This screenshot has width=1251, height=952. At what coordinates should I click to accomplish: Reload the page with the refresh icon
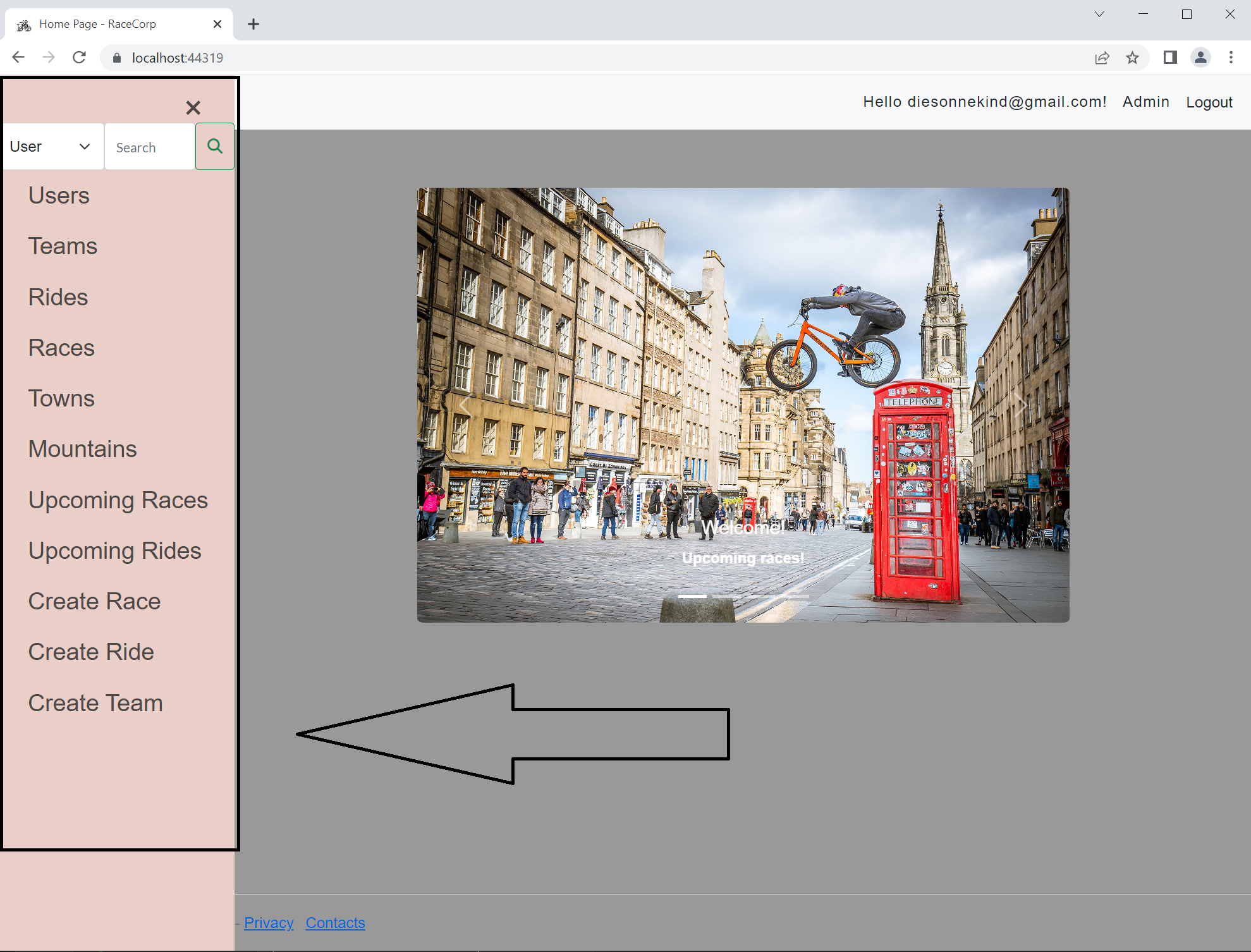(x=79, y=58)
